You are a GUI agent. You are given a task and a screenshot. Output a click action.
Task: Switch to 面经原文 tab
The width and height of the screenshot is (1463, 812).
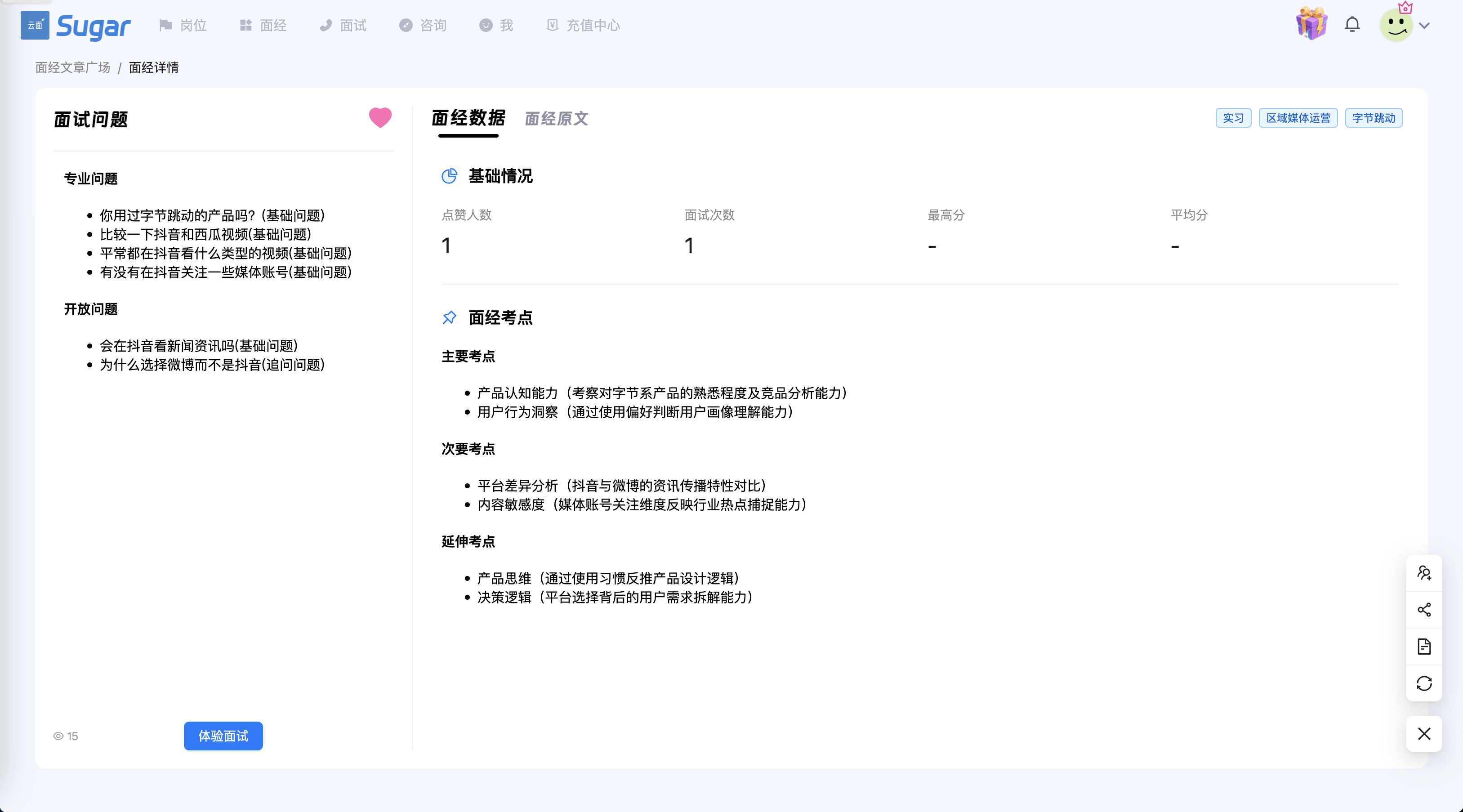point(557,119)
